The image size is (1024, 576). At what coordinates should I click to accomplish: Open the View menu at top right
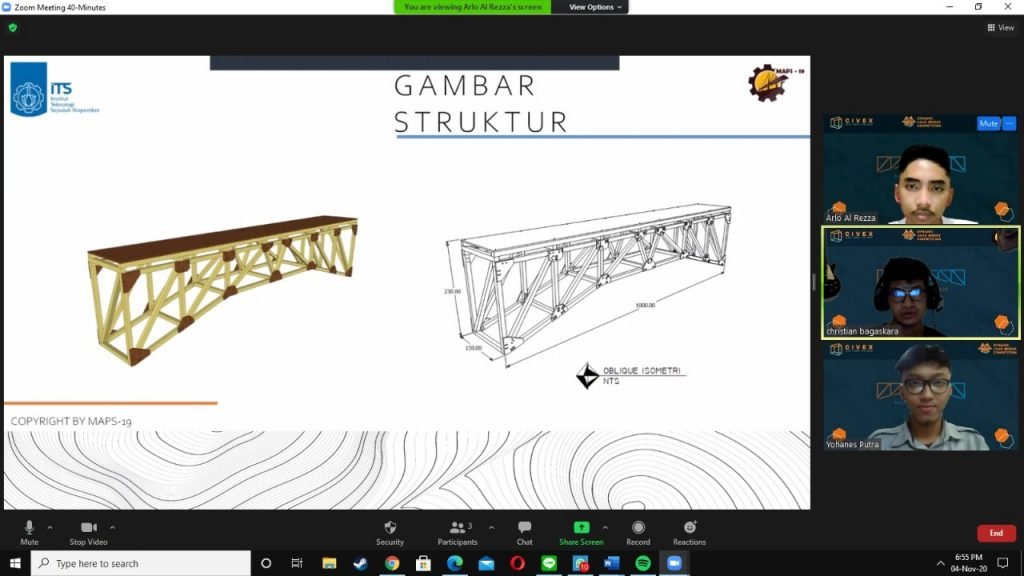(x=999, y=28)
